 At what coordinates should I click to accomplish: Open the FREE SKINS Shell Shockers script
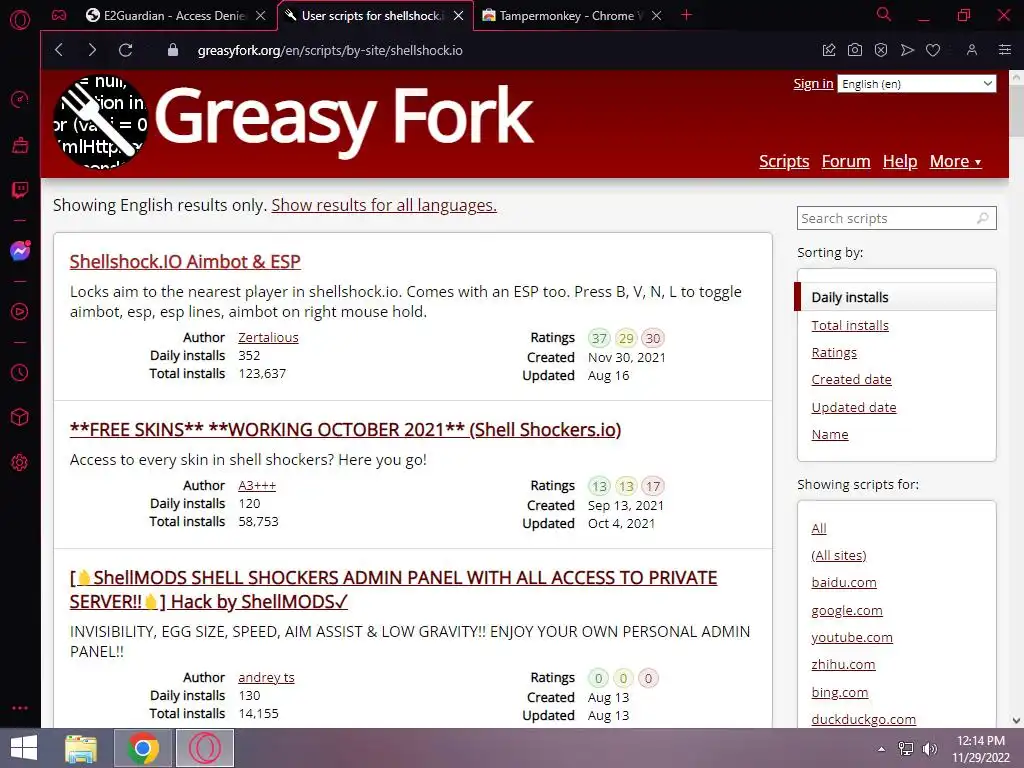coord(345,430)
